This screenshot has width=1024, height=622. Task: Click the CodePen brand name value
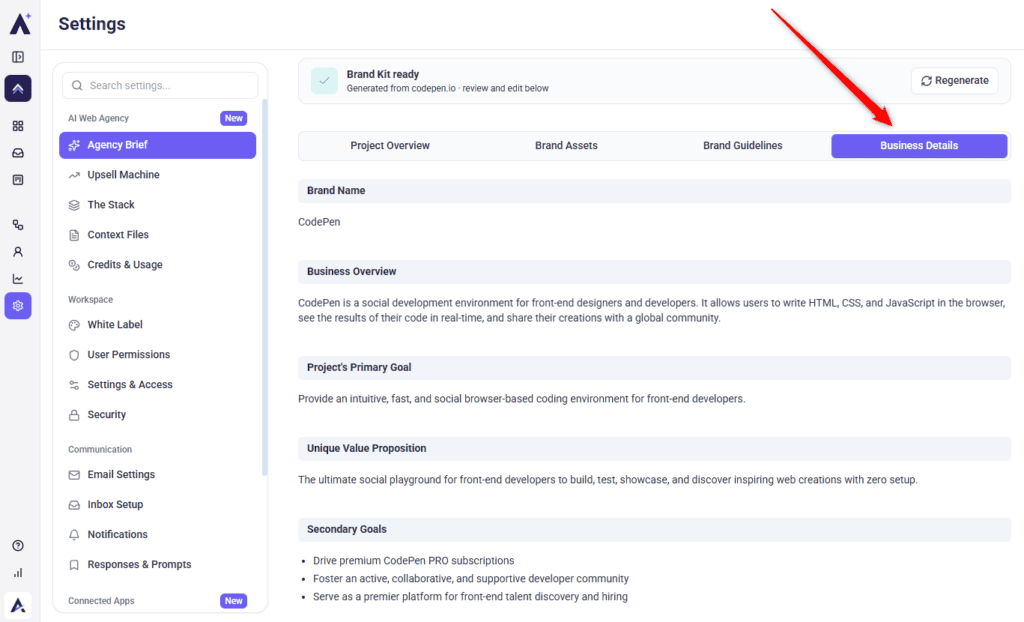click(319, 222)
